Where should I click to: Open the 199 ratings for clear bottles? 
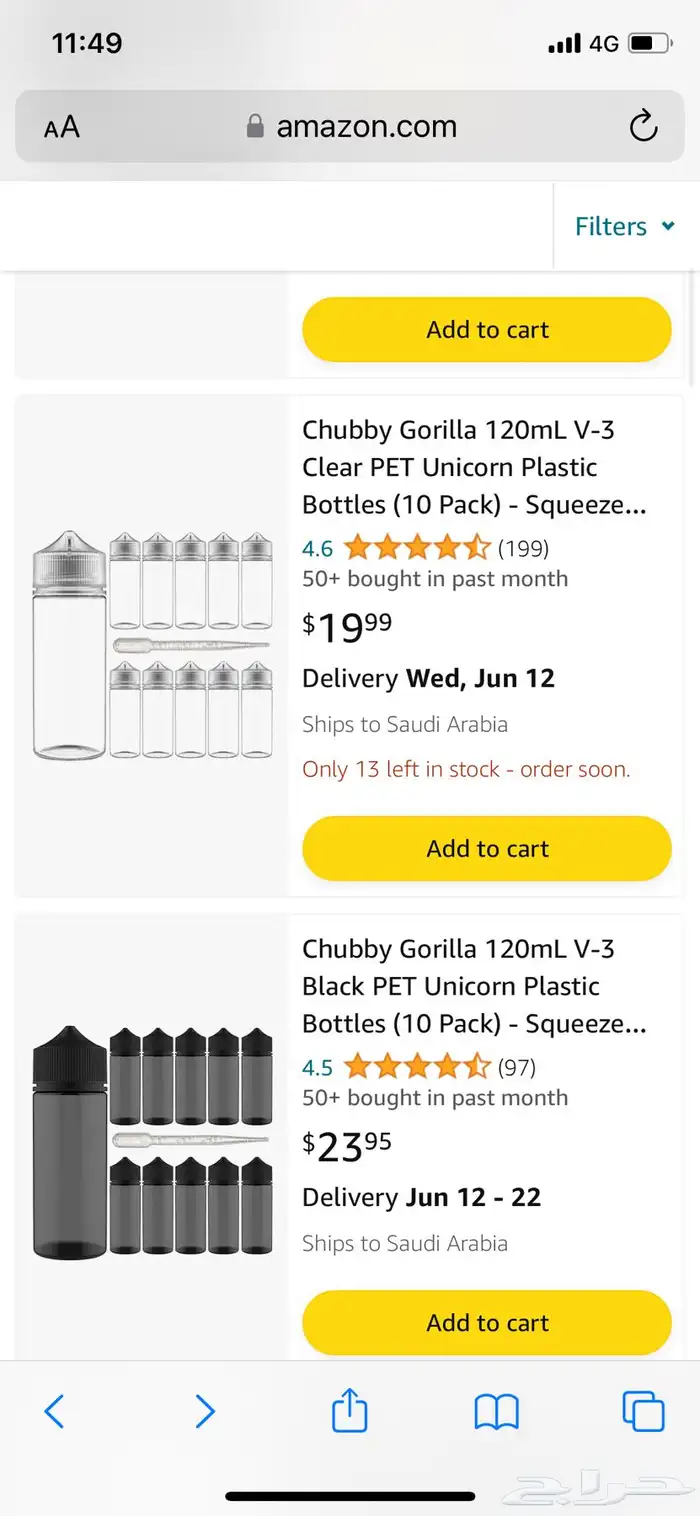coord(523,548)
